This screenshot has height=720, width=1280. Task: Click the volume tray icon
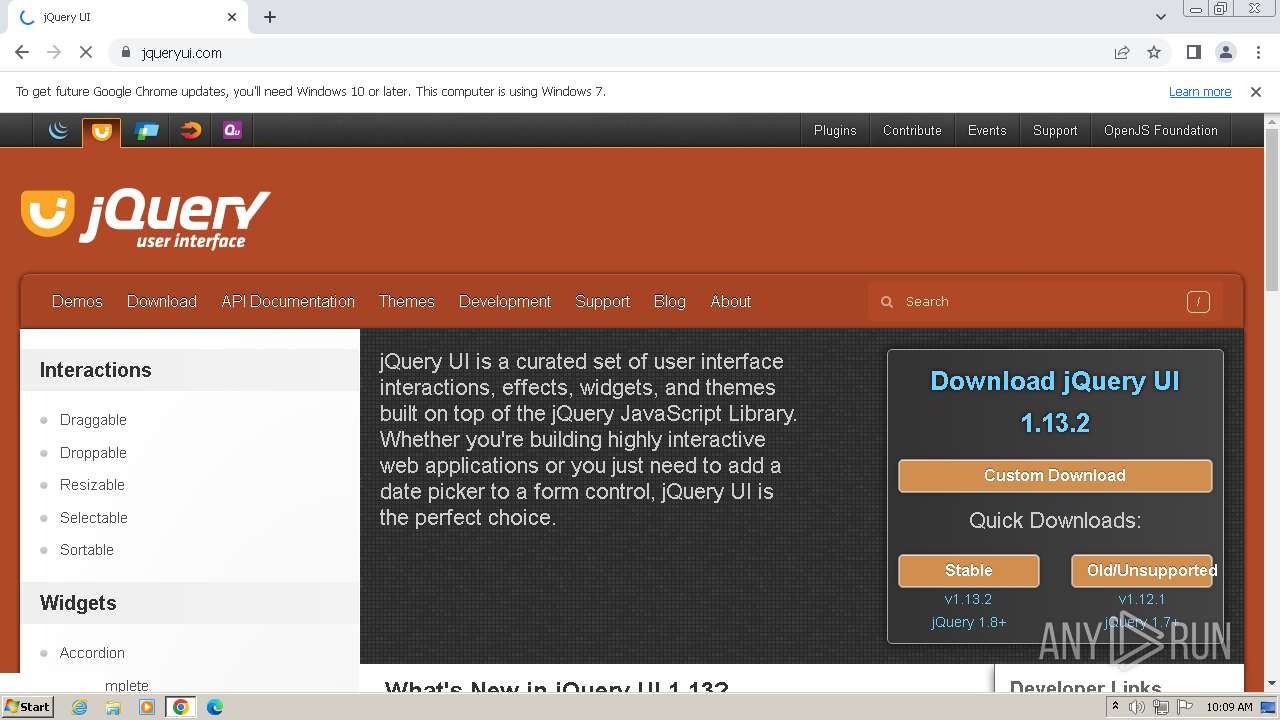1137,707
